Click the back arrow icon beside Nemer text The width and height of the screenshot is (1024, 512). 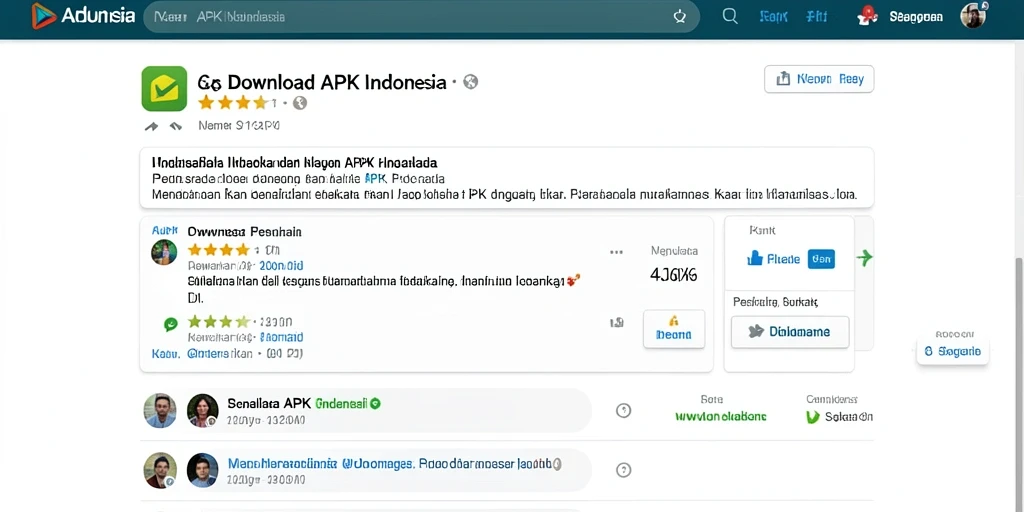[x=175, y=126]
